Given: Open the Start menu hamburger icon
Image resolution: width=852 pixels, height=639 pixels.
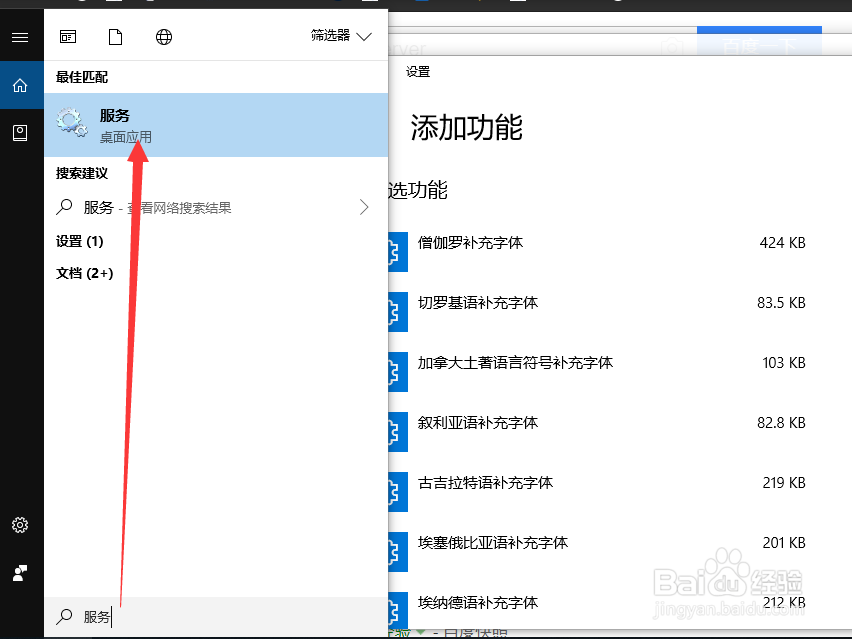Looking at the screenshot, I should click(20, 36).
